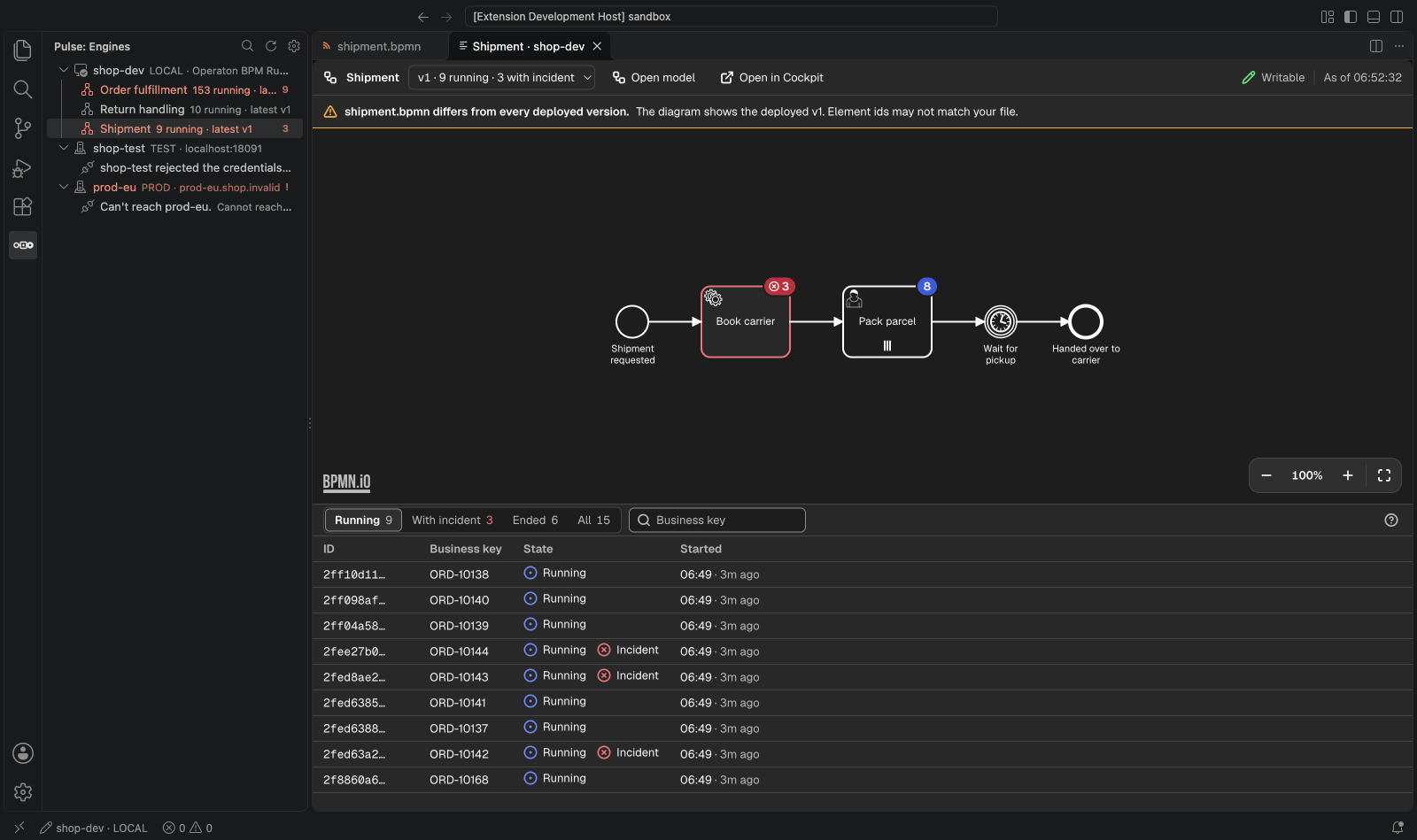
Task: Zoom out of the BPMN diagram
Action: pyautogui.click(x=1266, y=475)
